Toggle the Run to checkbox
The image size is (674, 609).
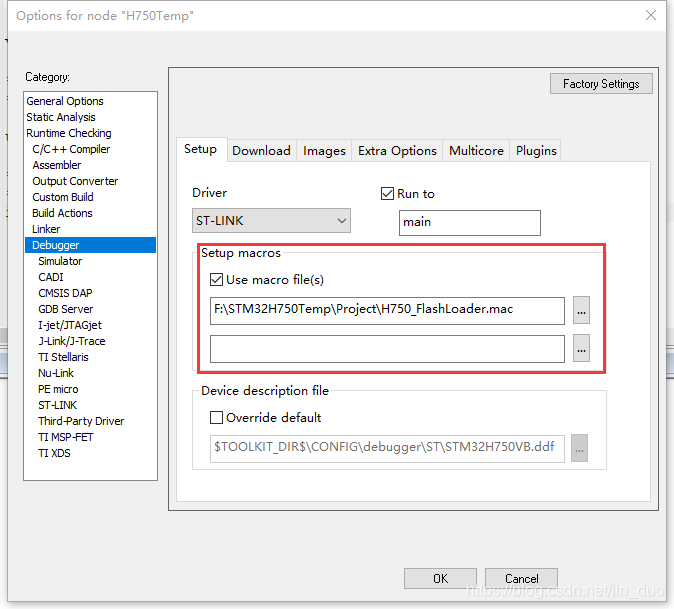387,193
